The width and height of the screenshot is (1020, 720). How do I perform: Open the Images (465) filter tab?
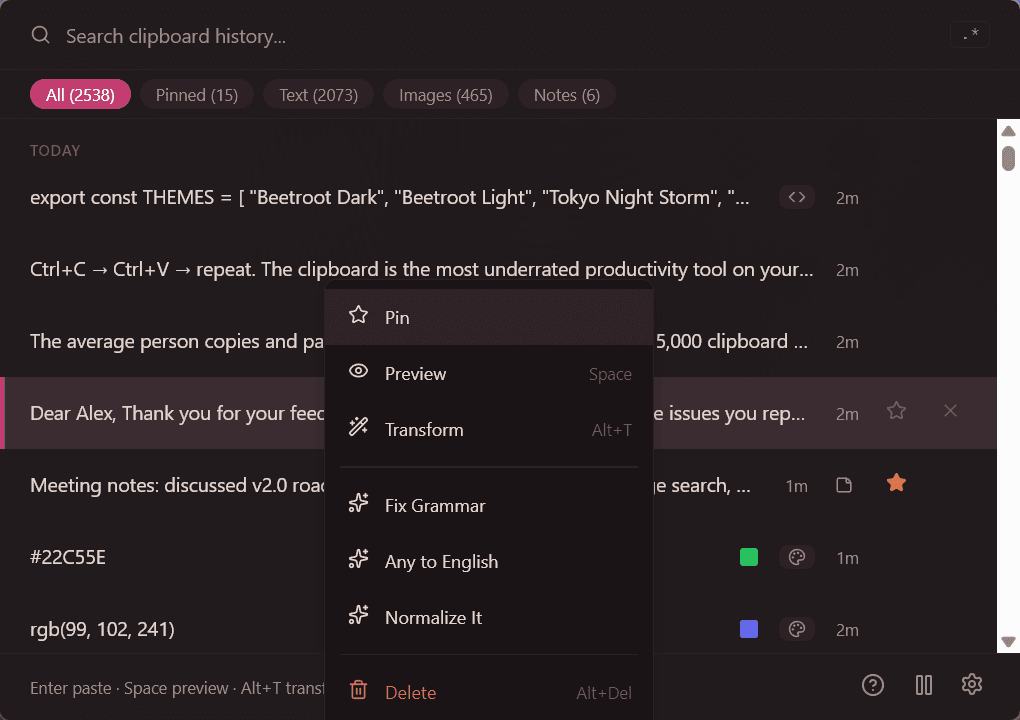(x=445, y=94)
